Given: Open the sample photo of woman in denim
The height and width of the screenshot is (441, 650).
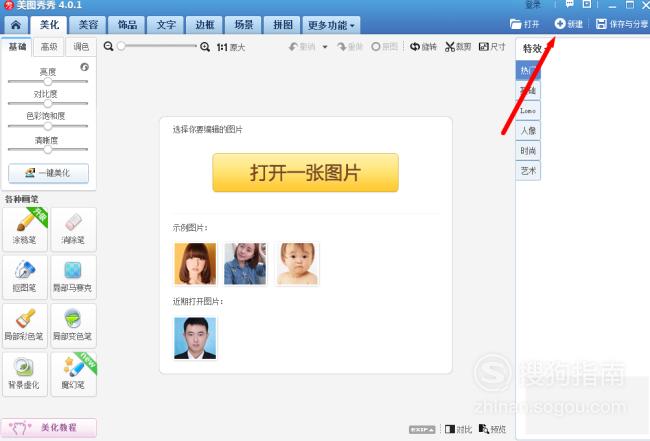Looking at the screenshot, I should pyautogui.click(x=245, y=264).
